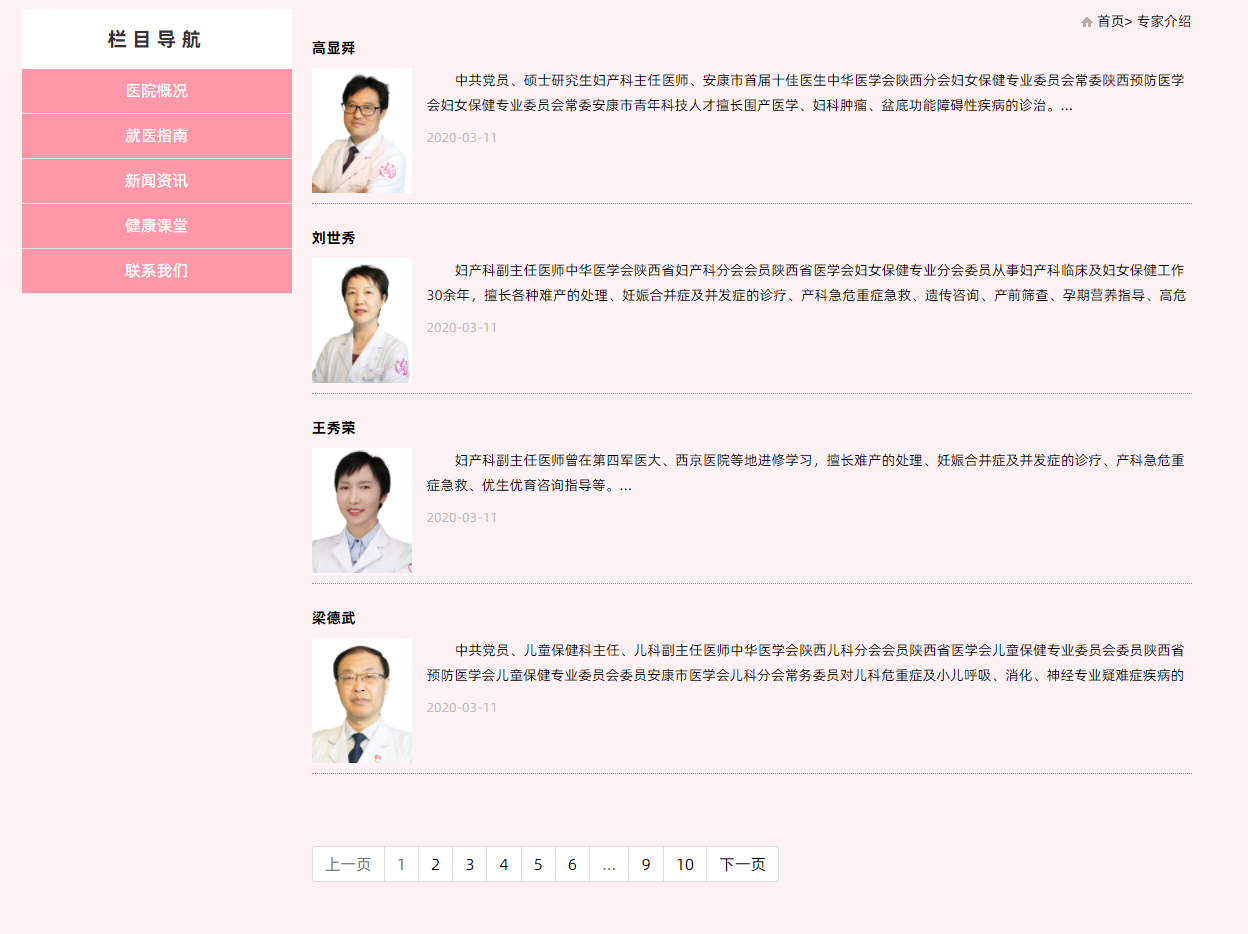Go to page 4 in pagination

coord(504,864)
